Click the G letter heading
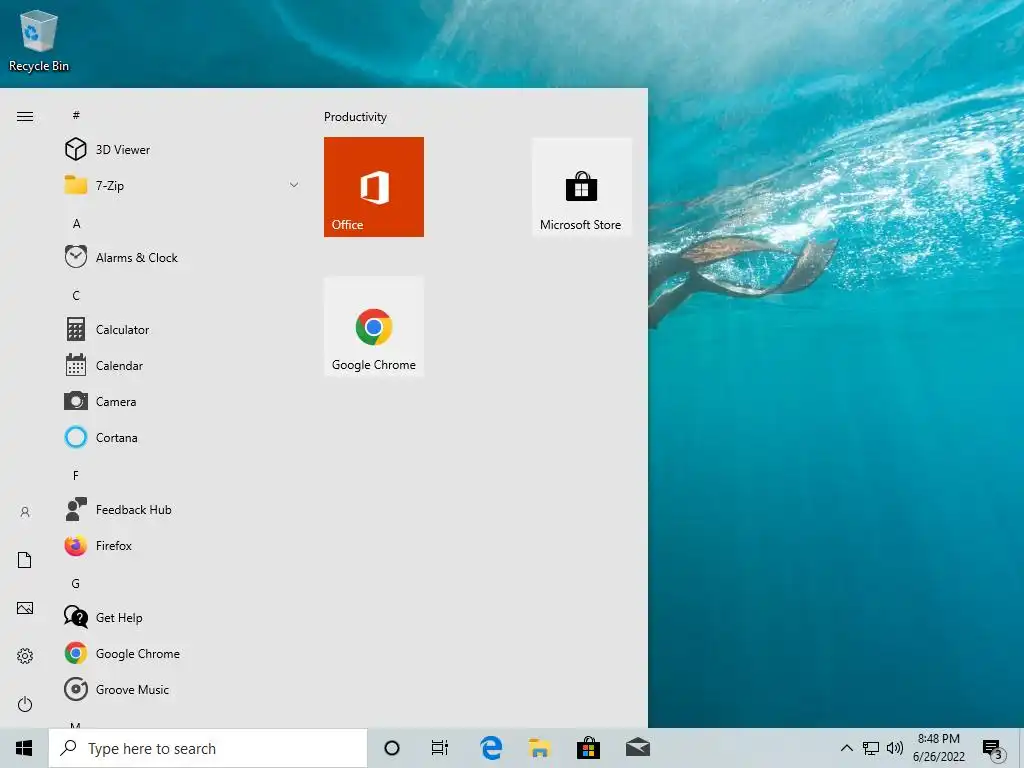The width and height of the screenshot is (1024, 768). tap(76, 584)
